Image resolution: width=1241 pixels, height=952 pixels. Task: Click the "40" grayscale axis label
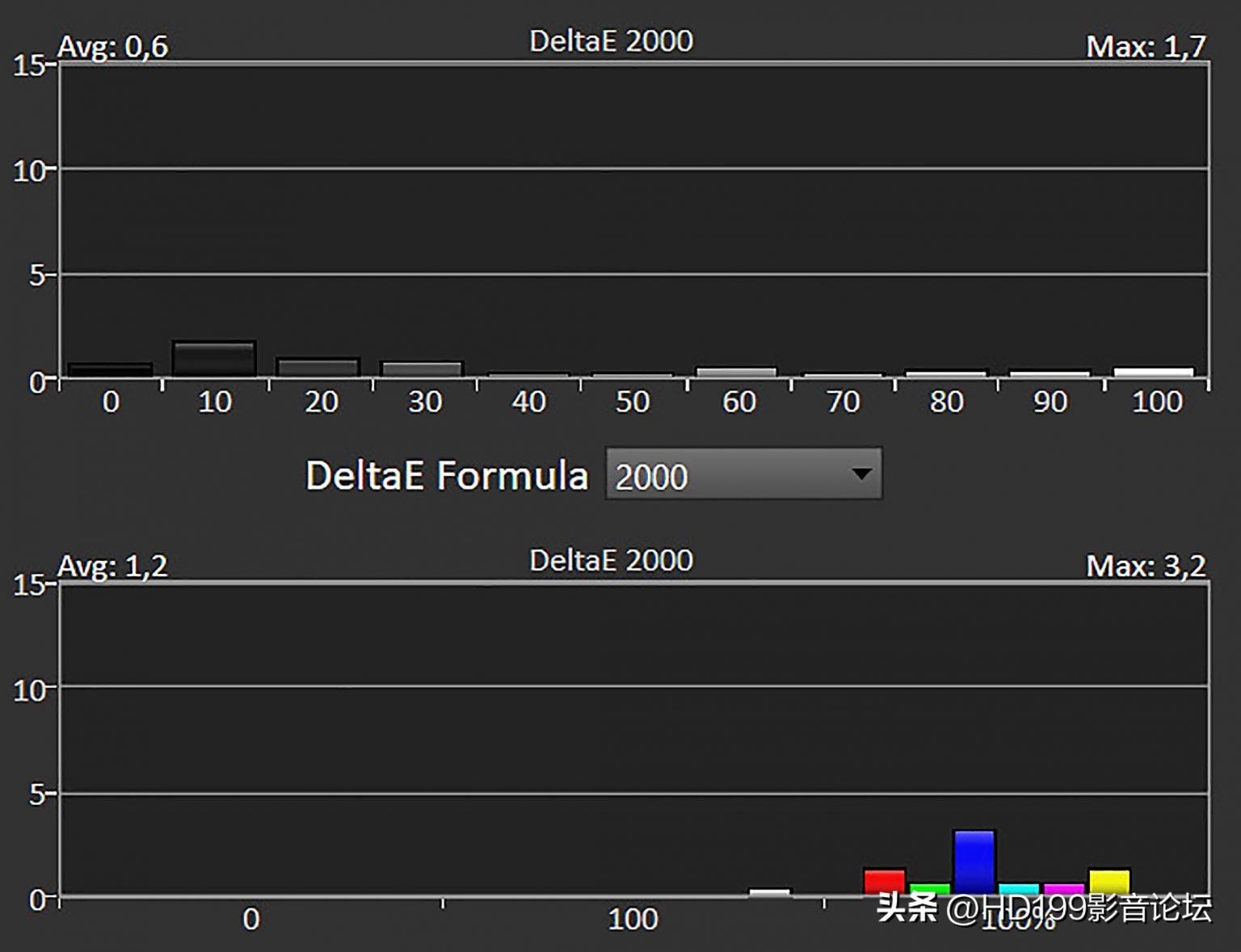pyautogui.click(x=529, y=402)
